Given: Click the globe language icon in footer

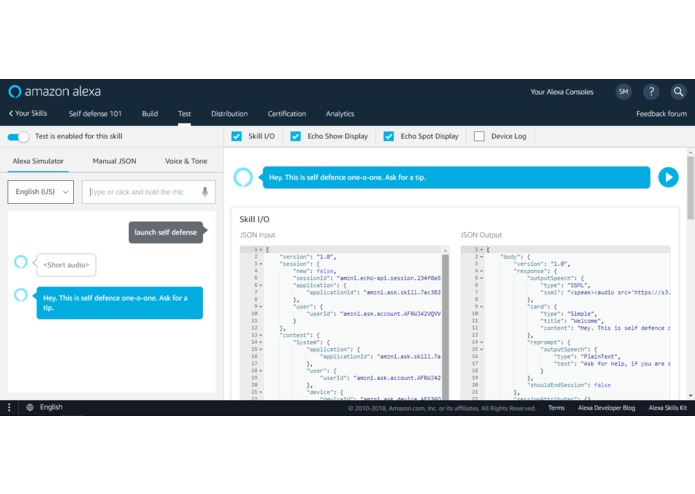Looking at the screenshot, I should [x=30, y=408].
